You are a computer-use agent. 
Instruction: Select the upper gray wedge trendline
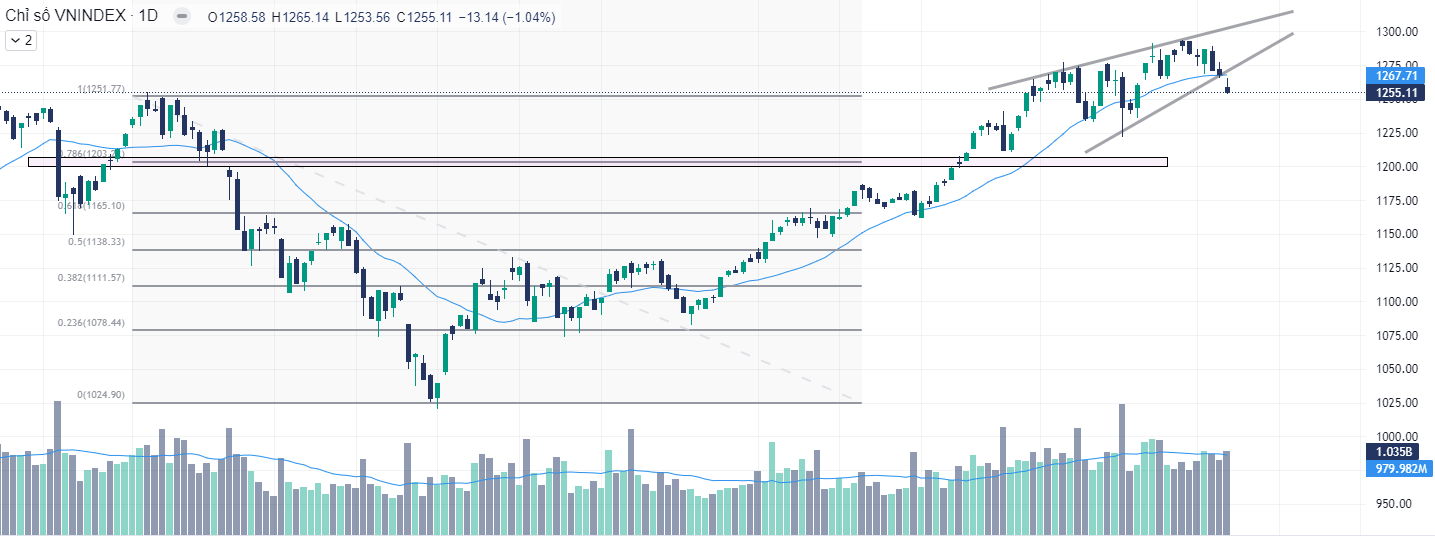[1140, 50]
